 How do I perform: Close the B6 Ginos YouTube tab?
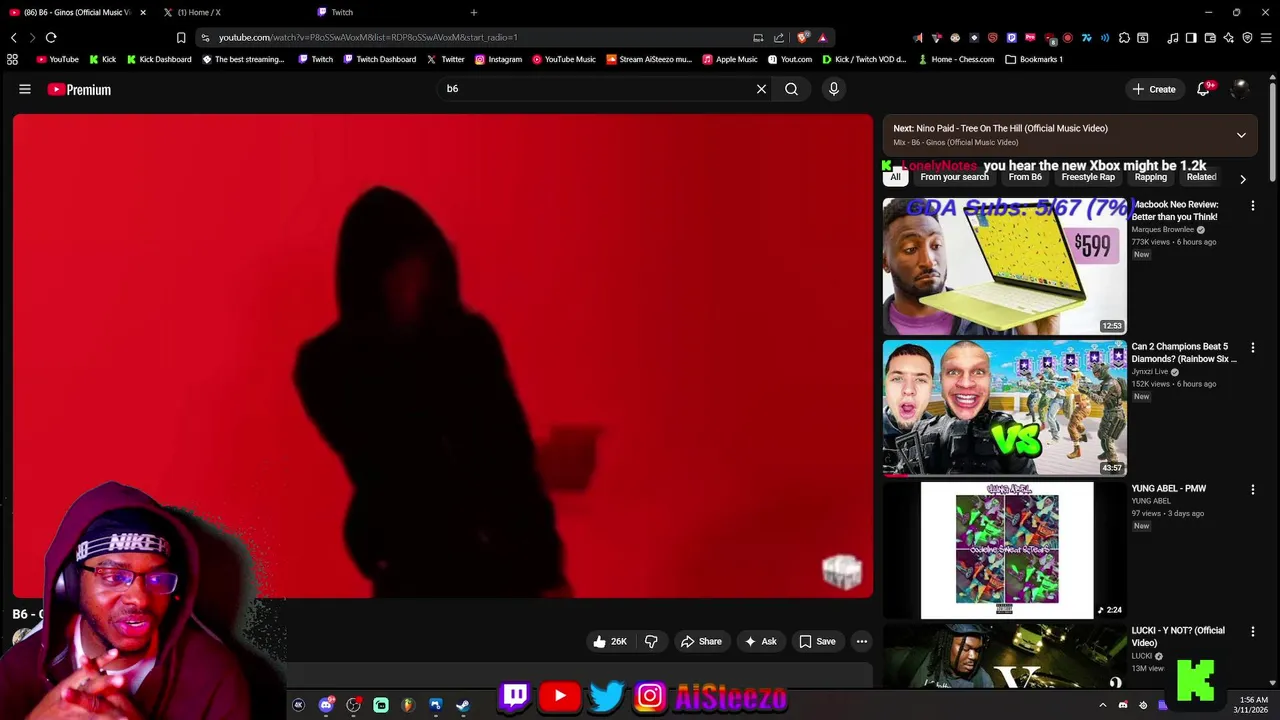coord(143,12)
